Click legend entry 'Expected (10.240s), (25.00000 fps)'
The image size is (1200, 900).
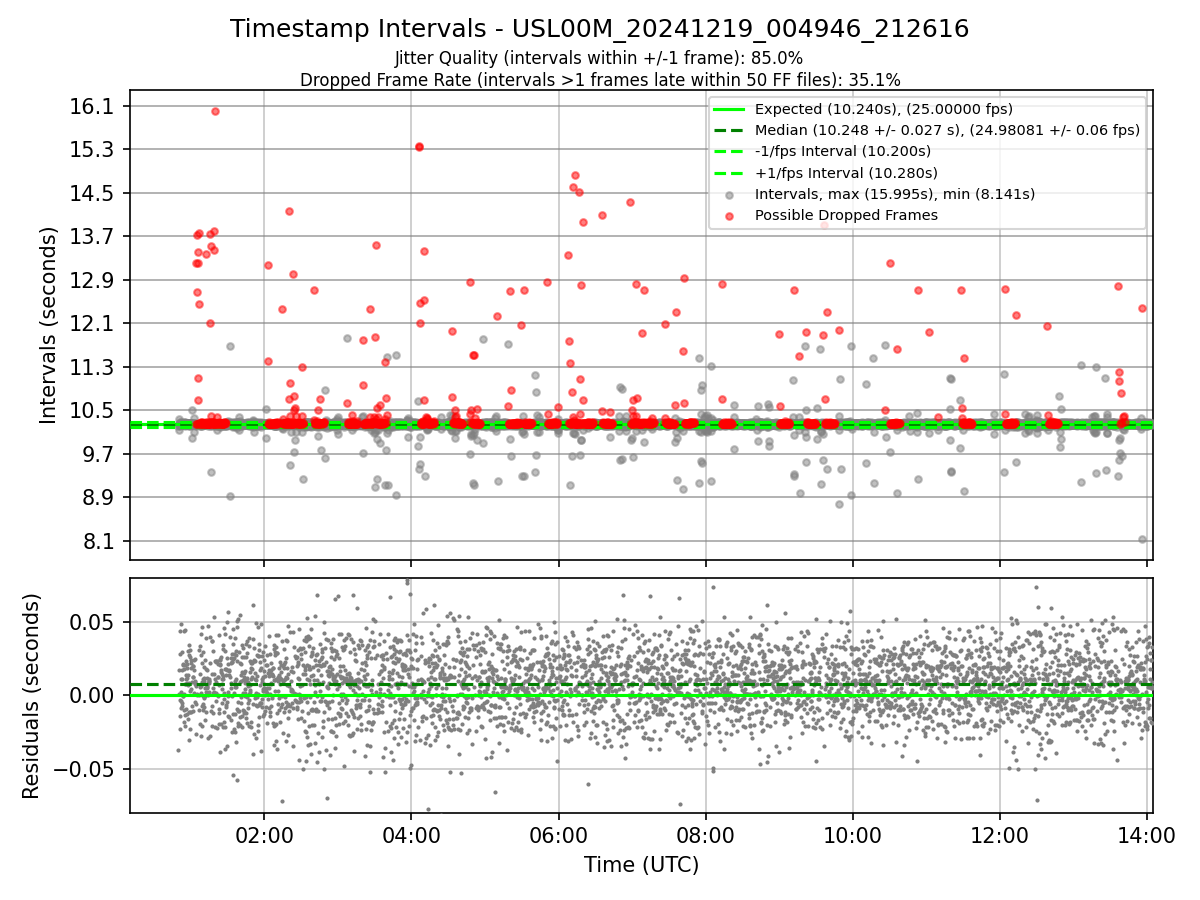tap(884, 109)
